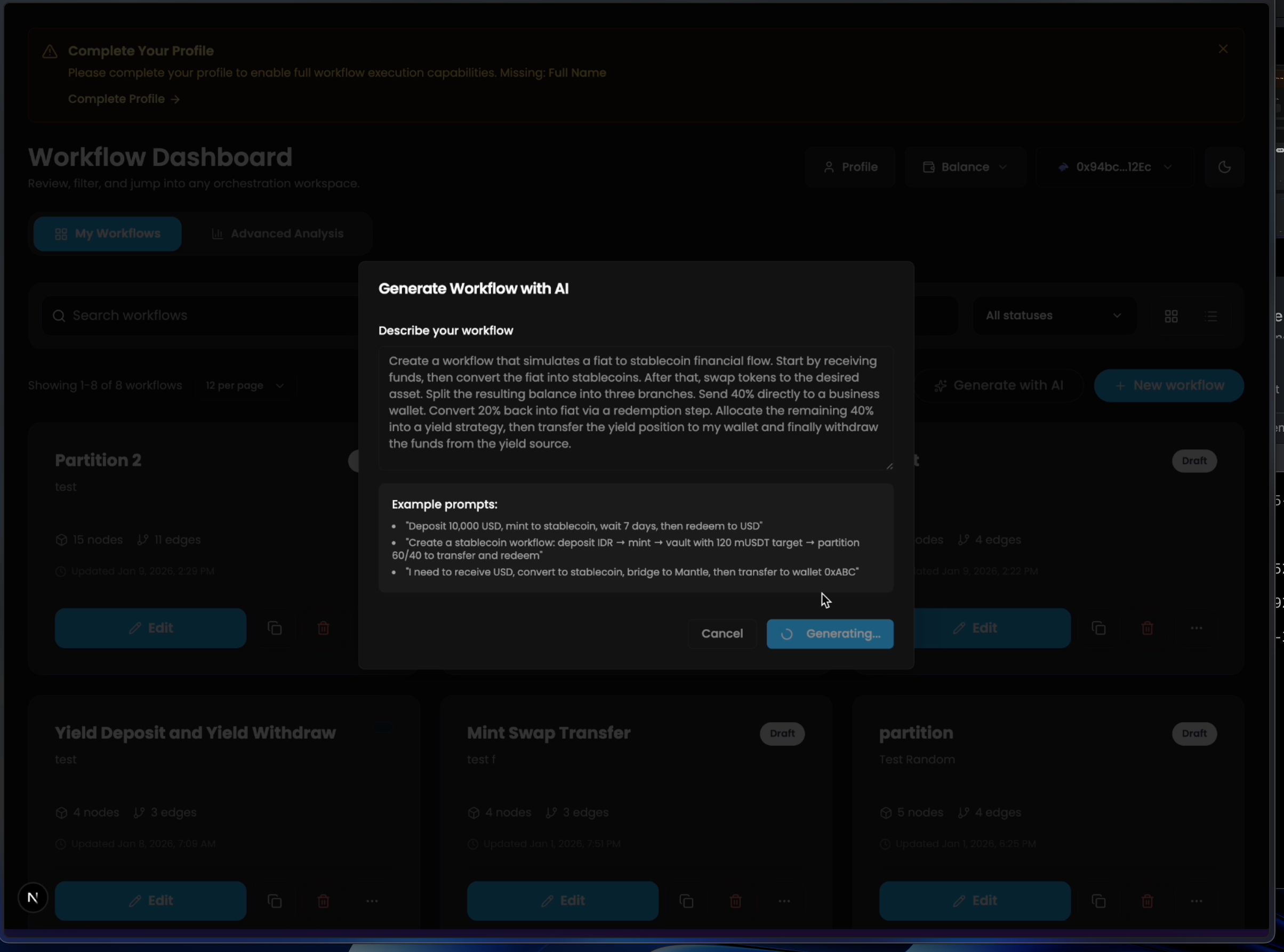Click the Next.js N badge icon
Screen dimensions: 1284x952
(33, 897)
